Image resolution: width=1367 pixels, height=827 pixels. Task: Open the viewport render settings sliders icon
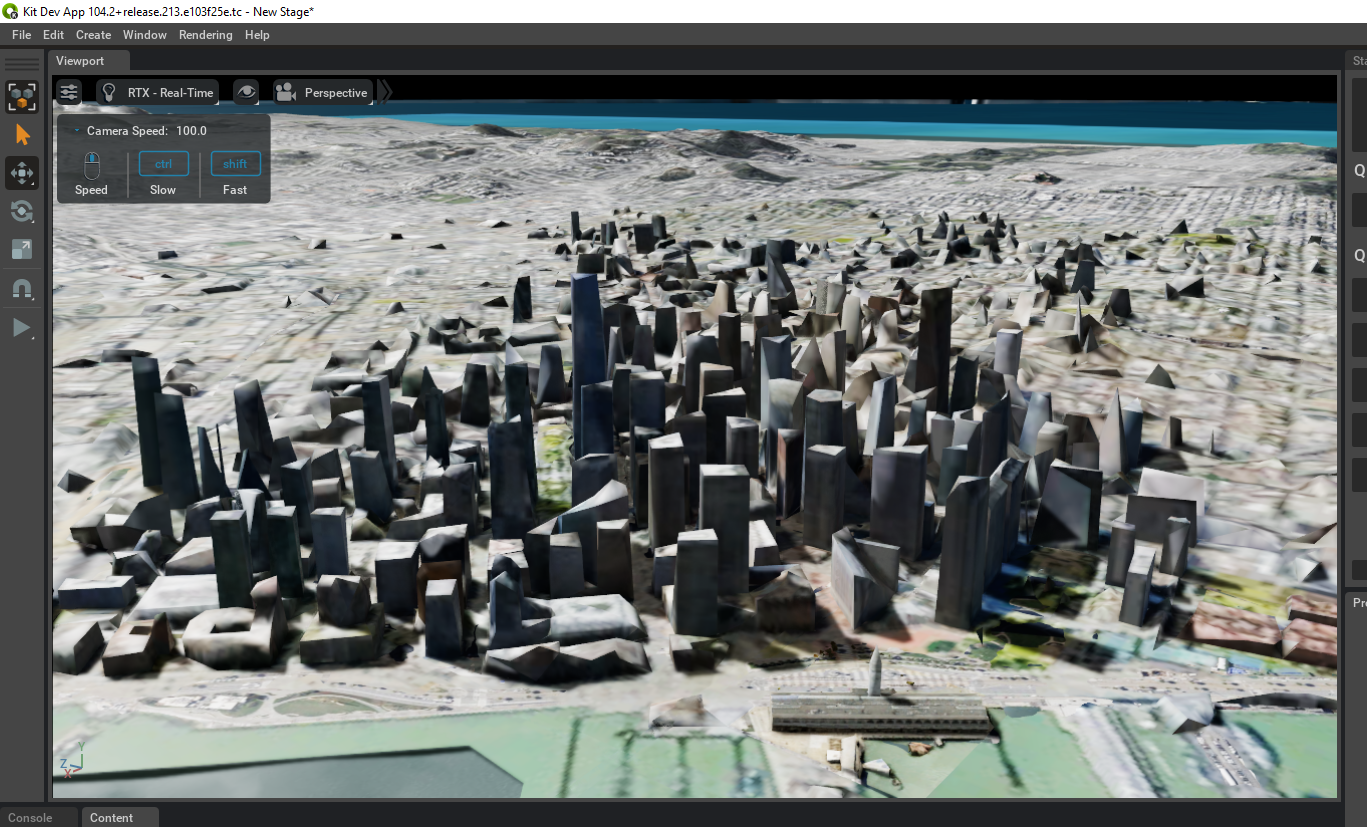tap(67, 91)
